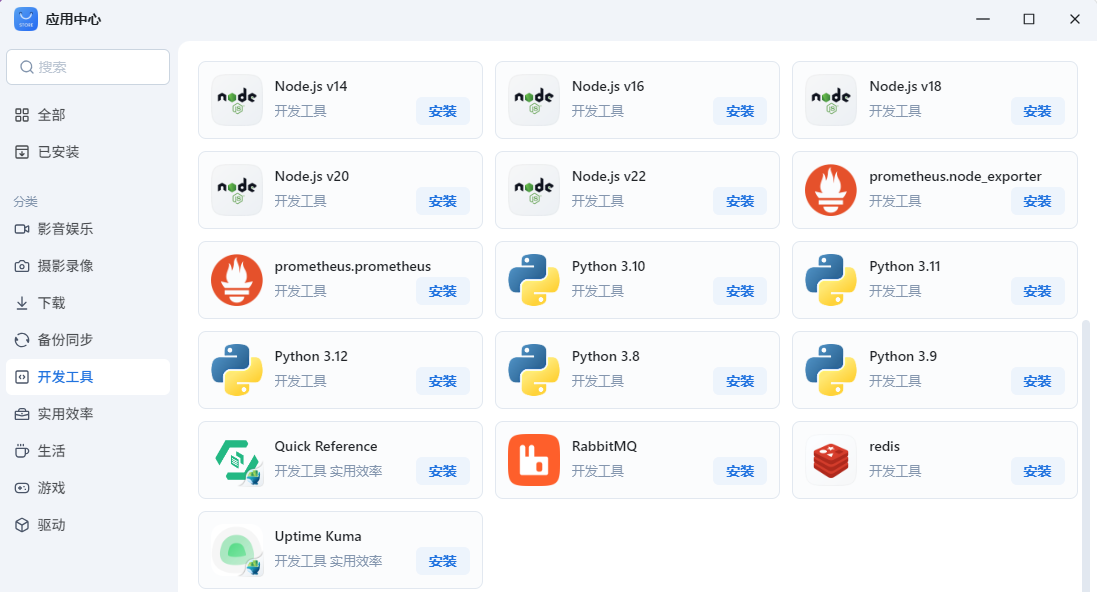Click the redis red cube icon
1097x592 pixels.
831,460
